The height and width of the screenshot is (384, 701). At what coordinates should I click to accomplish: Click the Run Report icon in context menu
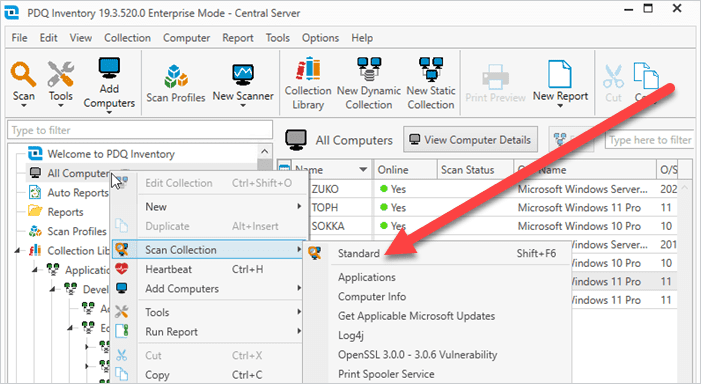point(122,331)
